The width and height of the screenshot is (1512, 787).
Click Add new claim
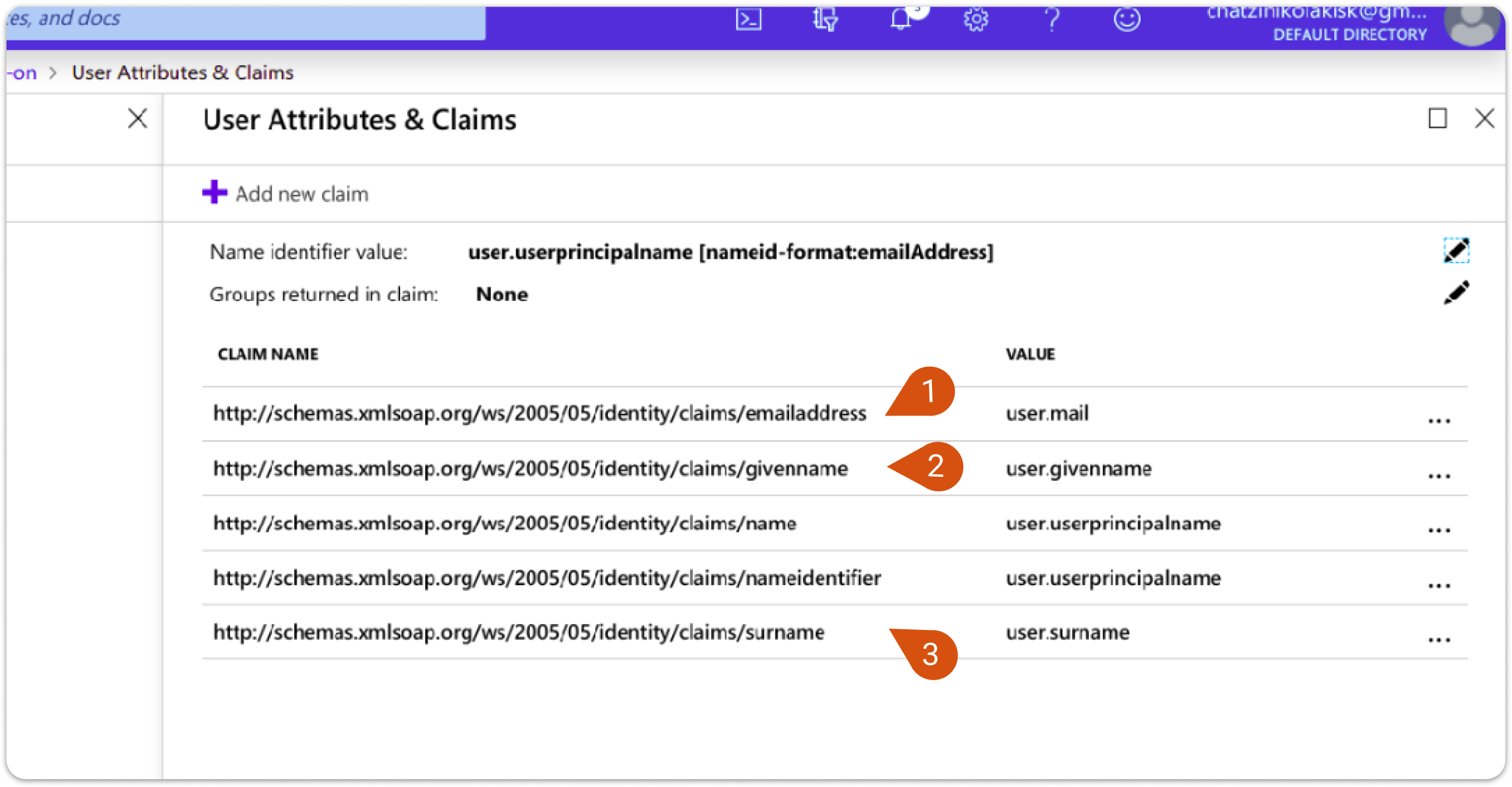click(285, 193)
